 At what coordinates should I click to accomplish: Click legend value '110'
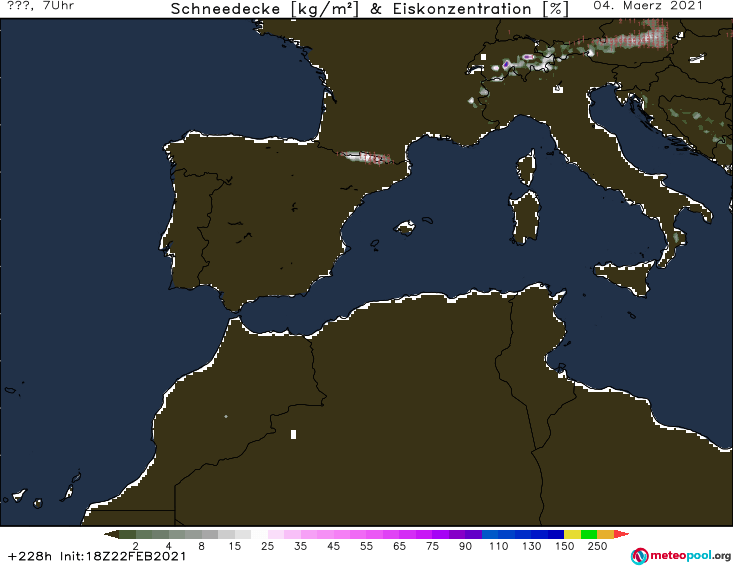point(498,546)
